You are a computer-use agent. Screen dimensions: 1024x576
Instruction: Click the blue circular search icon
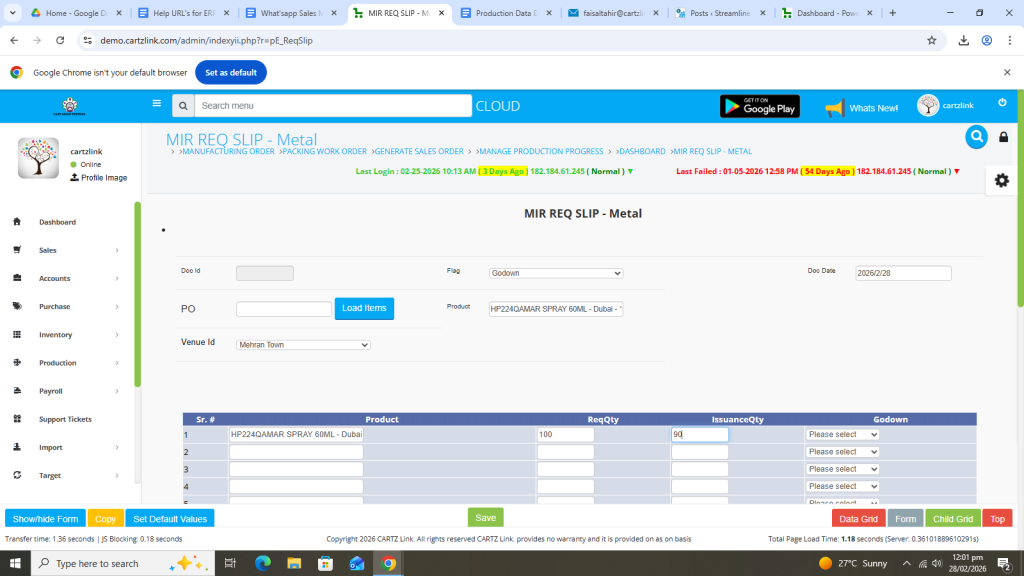tap(976, 137)
